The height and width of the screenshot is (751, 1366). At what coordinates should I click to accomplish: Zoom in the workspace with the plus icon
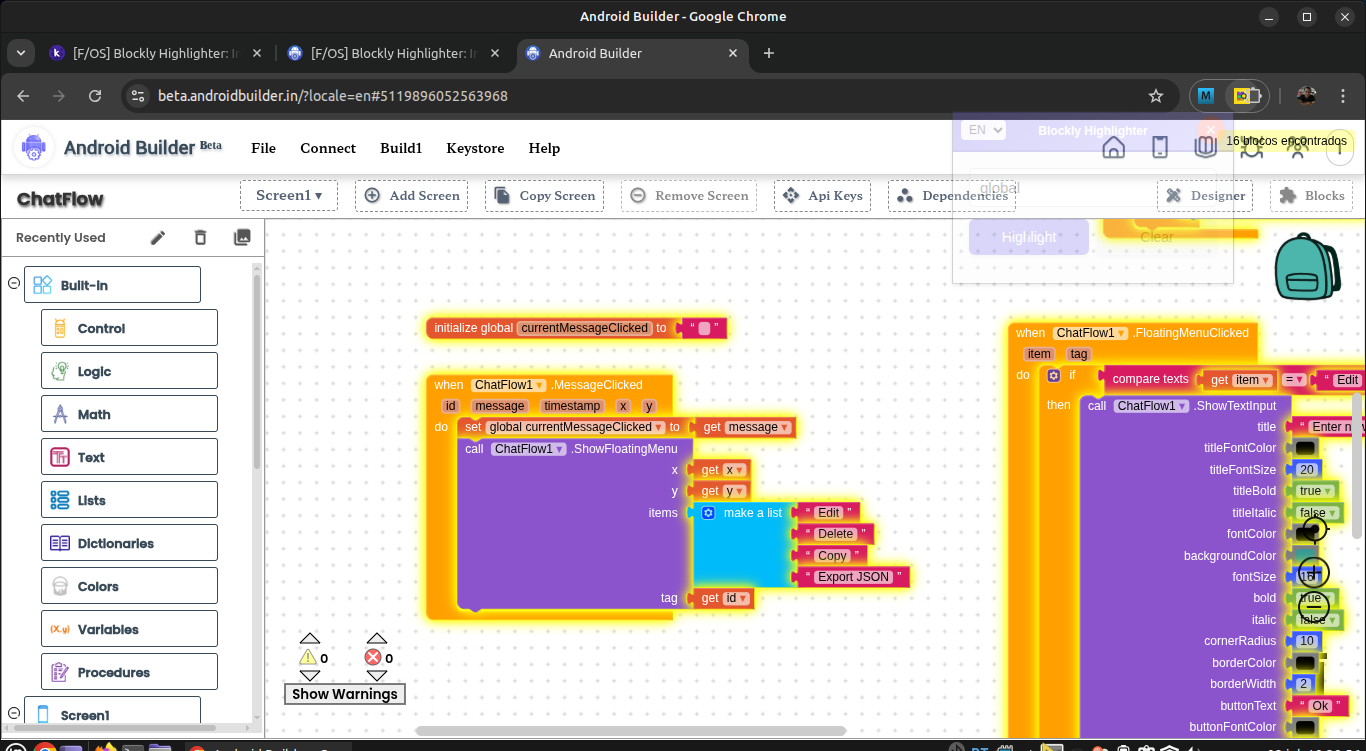pyautogui.click(x=1313, y=573)
